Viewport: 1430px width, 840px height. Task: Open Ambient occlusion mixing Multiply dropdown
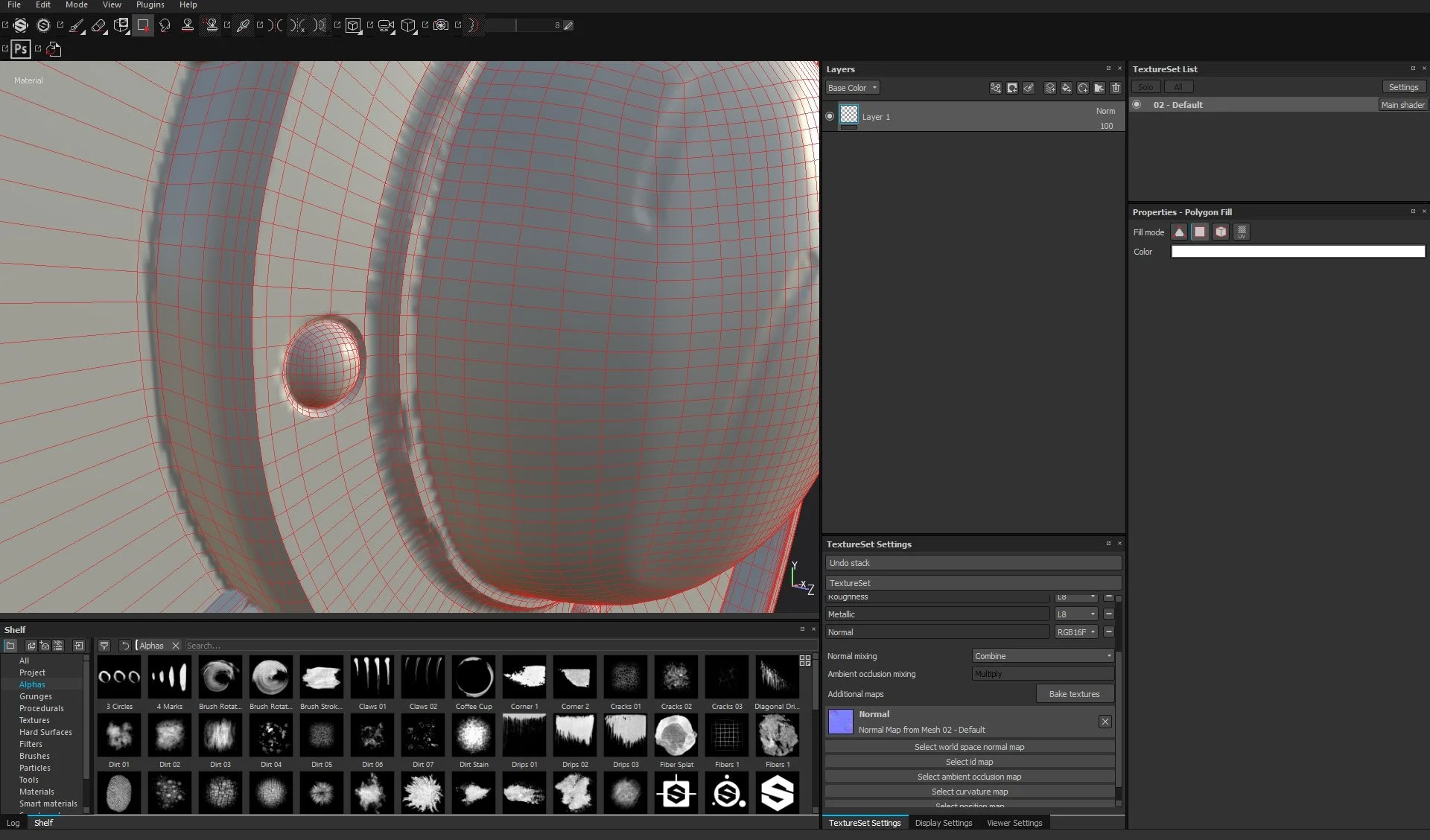(1043, 674)
